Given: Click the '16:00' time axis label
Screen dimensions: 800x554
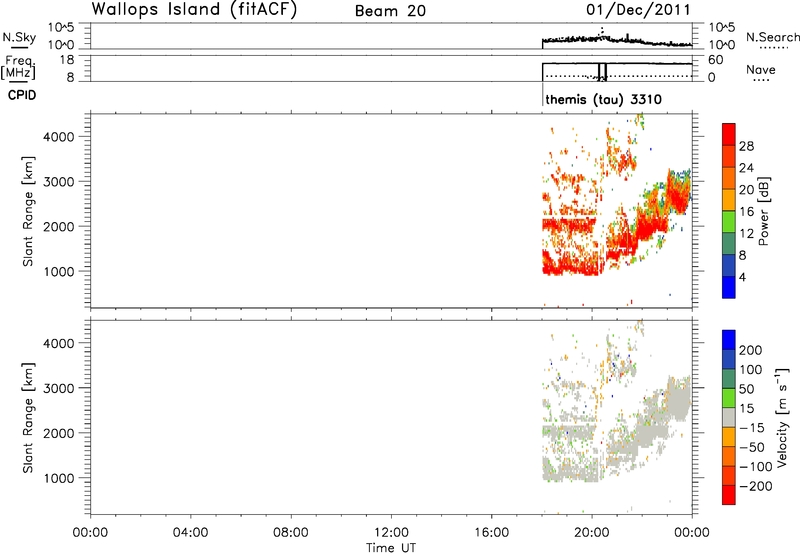Looking at the screenshot, I should point(491,533).
